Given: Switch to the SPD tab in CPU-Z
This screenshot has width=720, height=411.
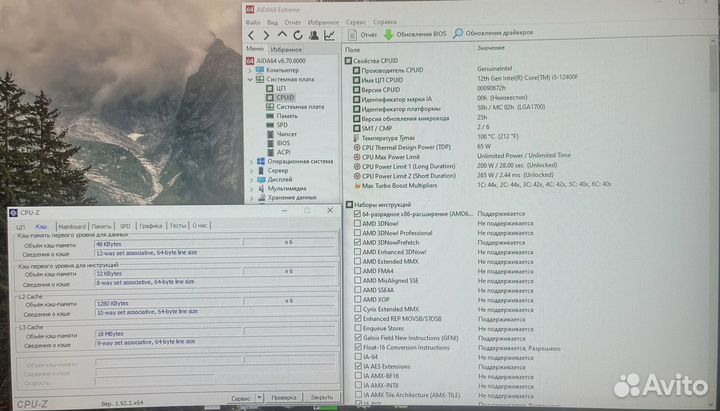Looking at the screenshot, I should click(125, 226).
